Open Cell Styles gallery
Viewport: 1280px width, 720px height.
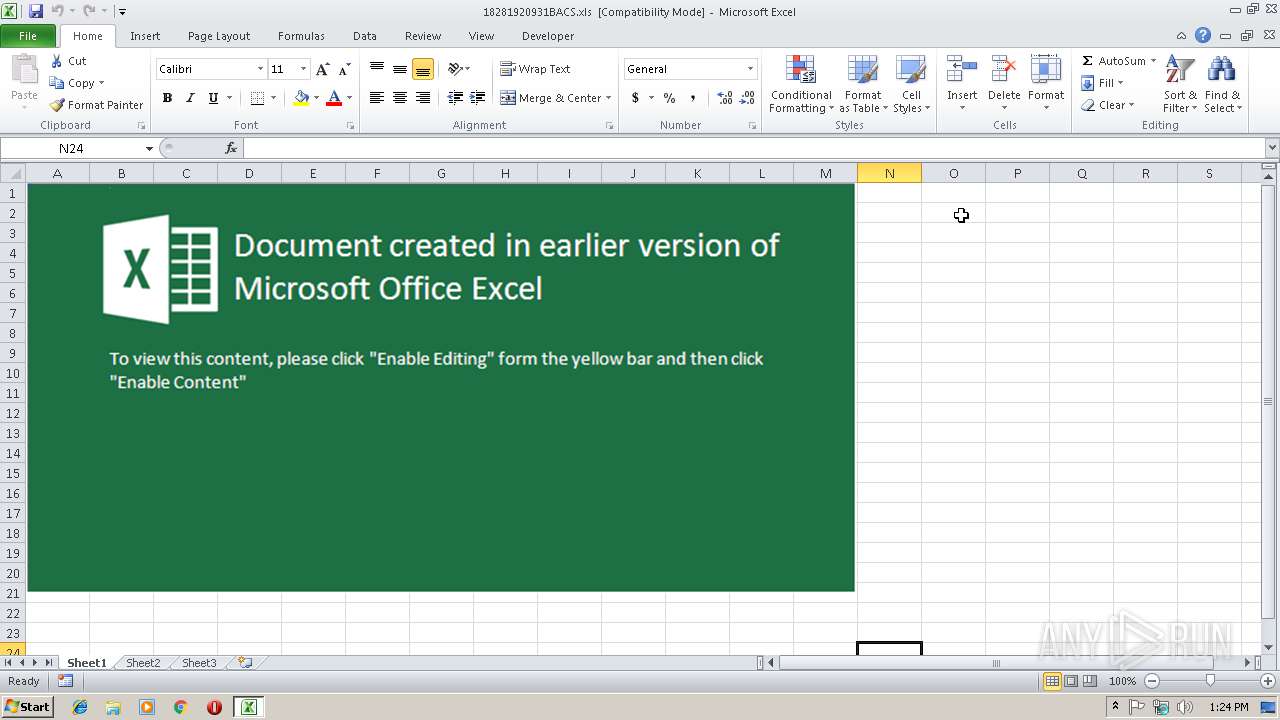point(911,85)
